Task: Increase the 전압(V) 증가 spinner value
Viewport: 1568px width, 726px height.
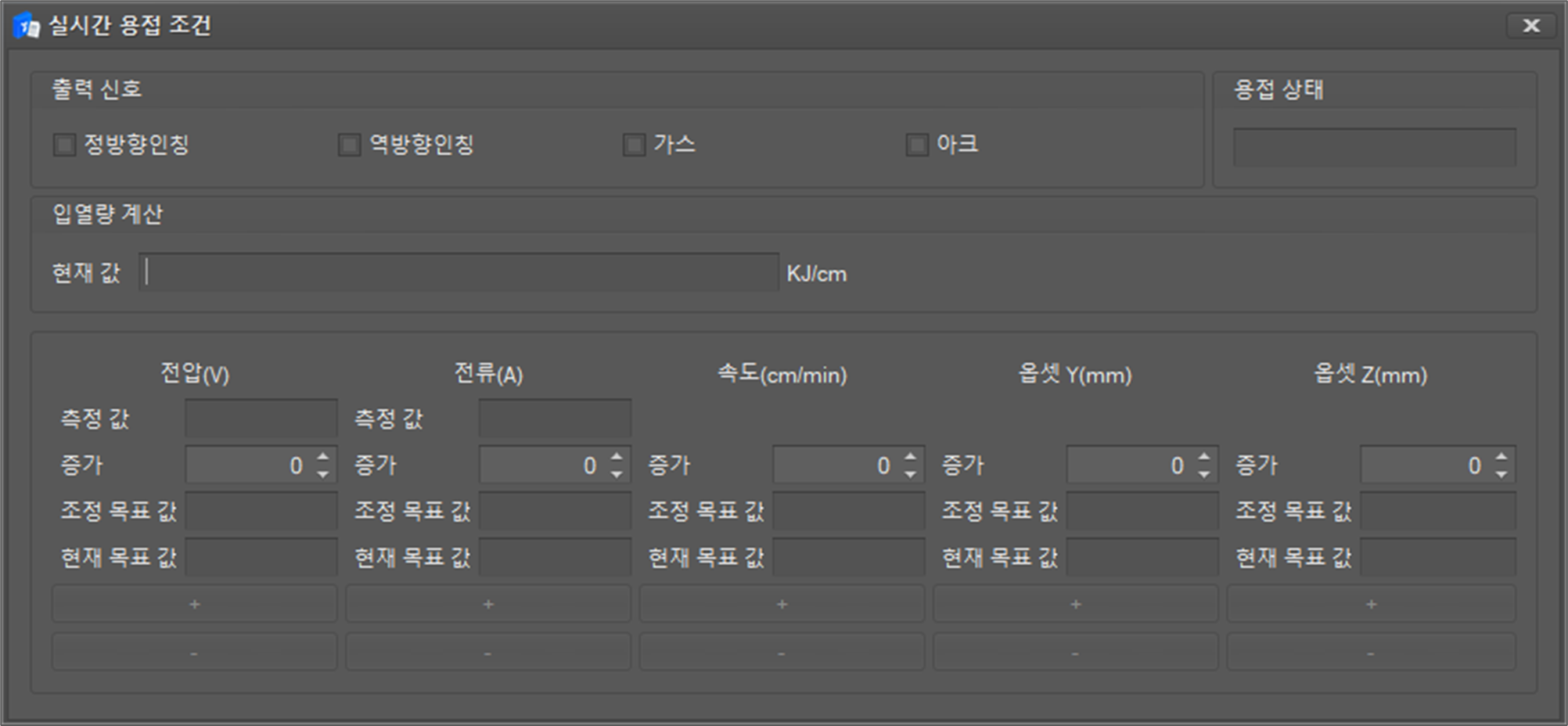Action: (x=323, y=457)
